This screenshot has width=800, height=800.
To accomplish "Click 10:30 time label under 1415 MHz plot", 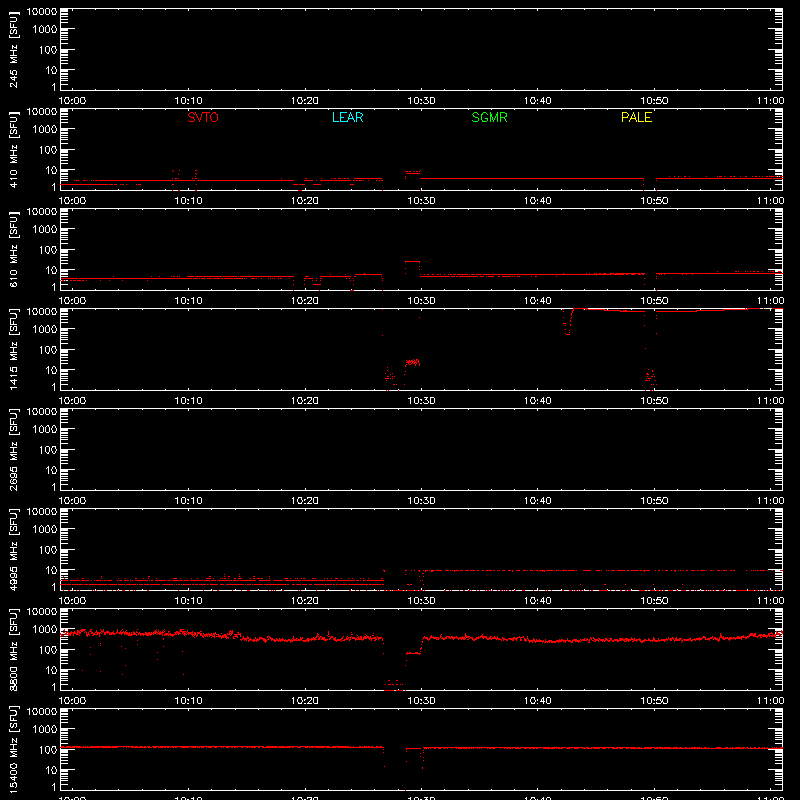I will (x=421, y=401).
